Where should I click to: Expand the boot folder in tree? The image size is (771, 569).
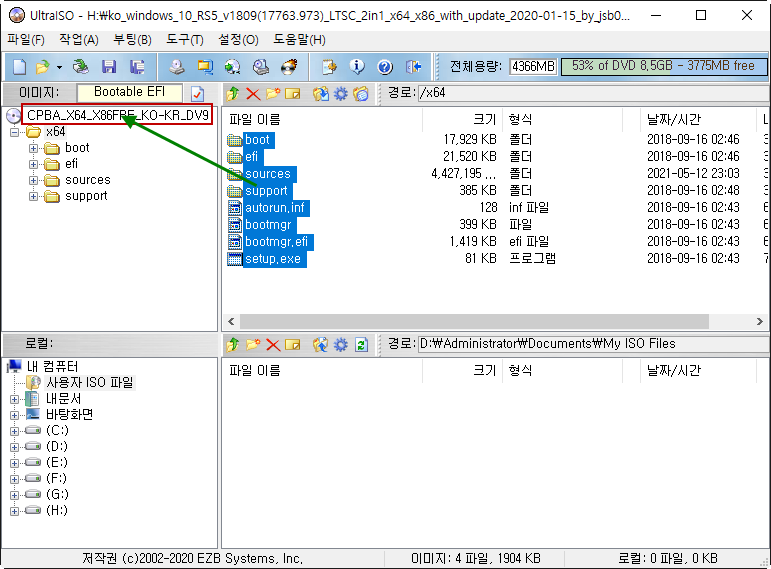33,148
